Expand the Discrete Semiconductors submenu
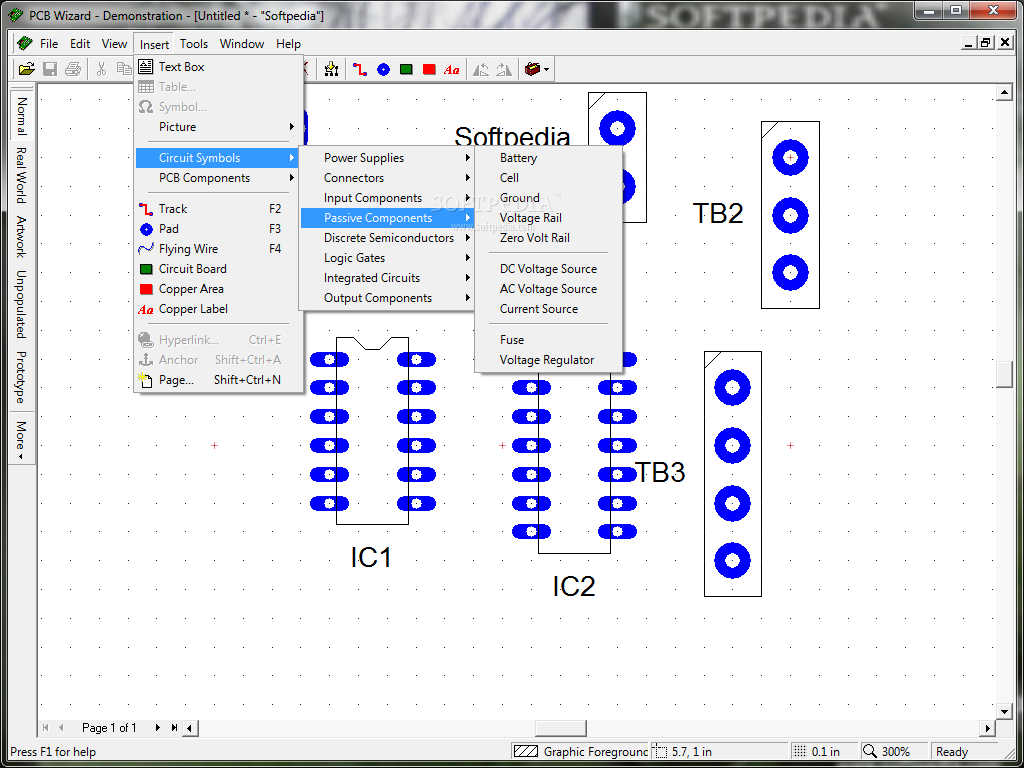The image size is (1024, 768). [387, 238]
